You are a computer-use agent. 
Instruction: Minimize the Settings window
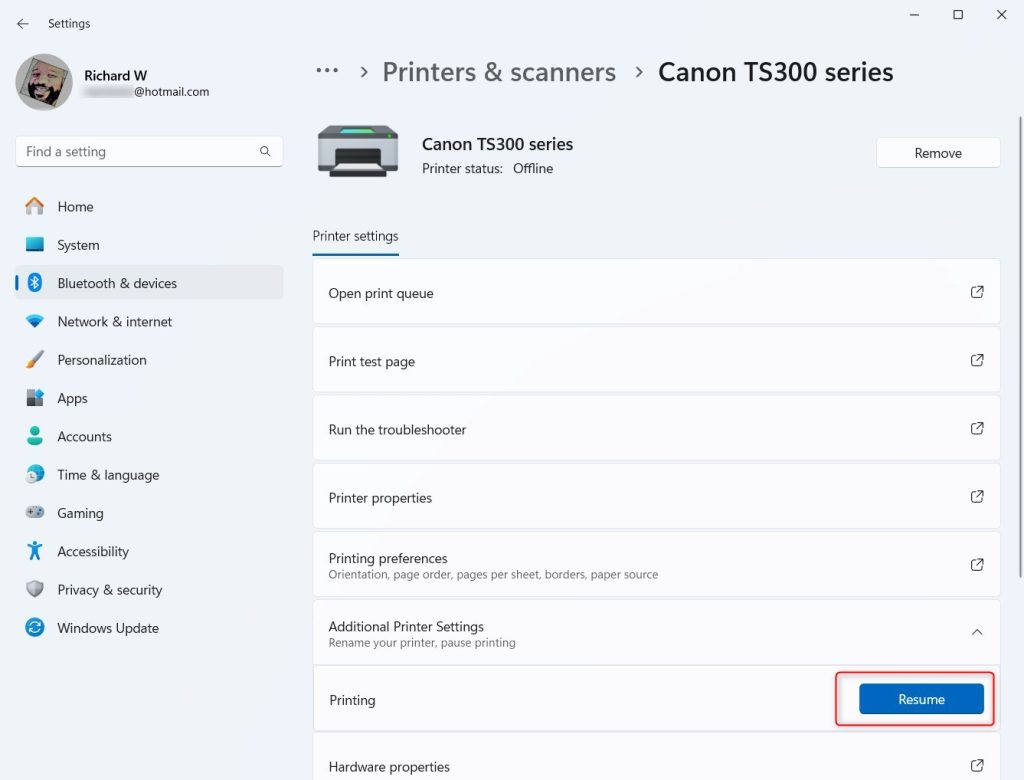[x=914, y=14]
